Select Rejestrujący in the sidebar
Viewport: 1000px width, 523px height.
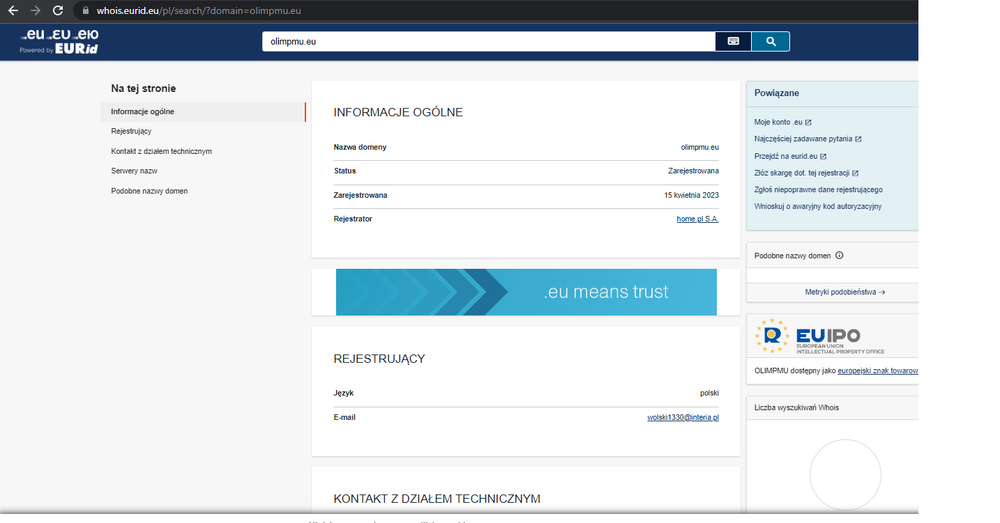tap(131, 131)
